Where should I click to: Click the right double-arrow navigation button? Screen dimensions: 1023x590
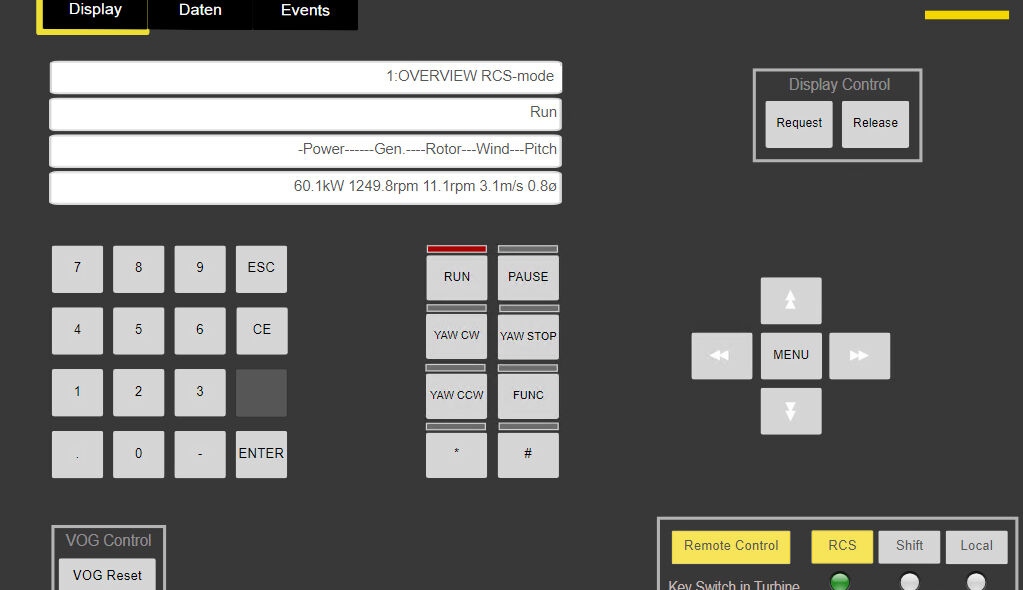pos(859,356)
